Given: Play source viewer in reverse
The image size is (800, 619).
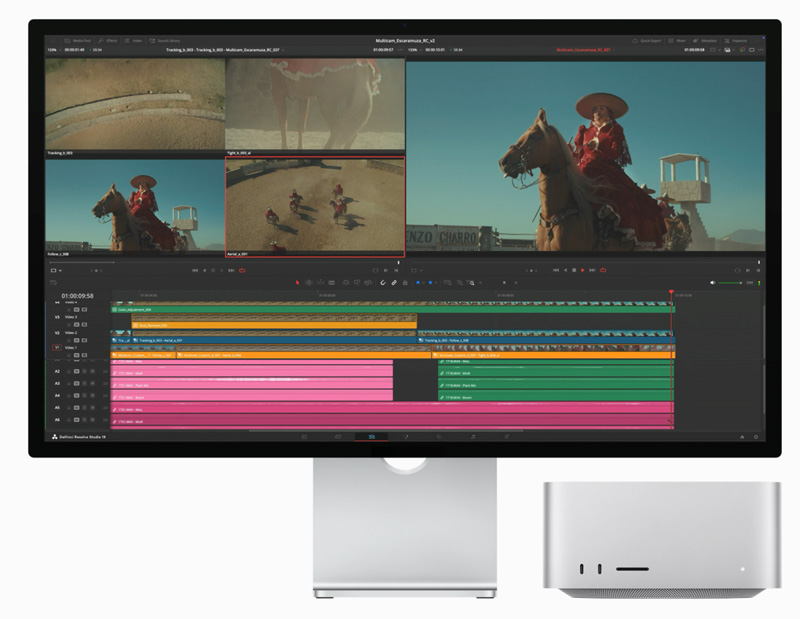Looking at the screenshot, I should 205,270.
